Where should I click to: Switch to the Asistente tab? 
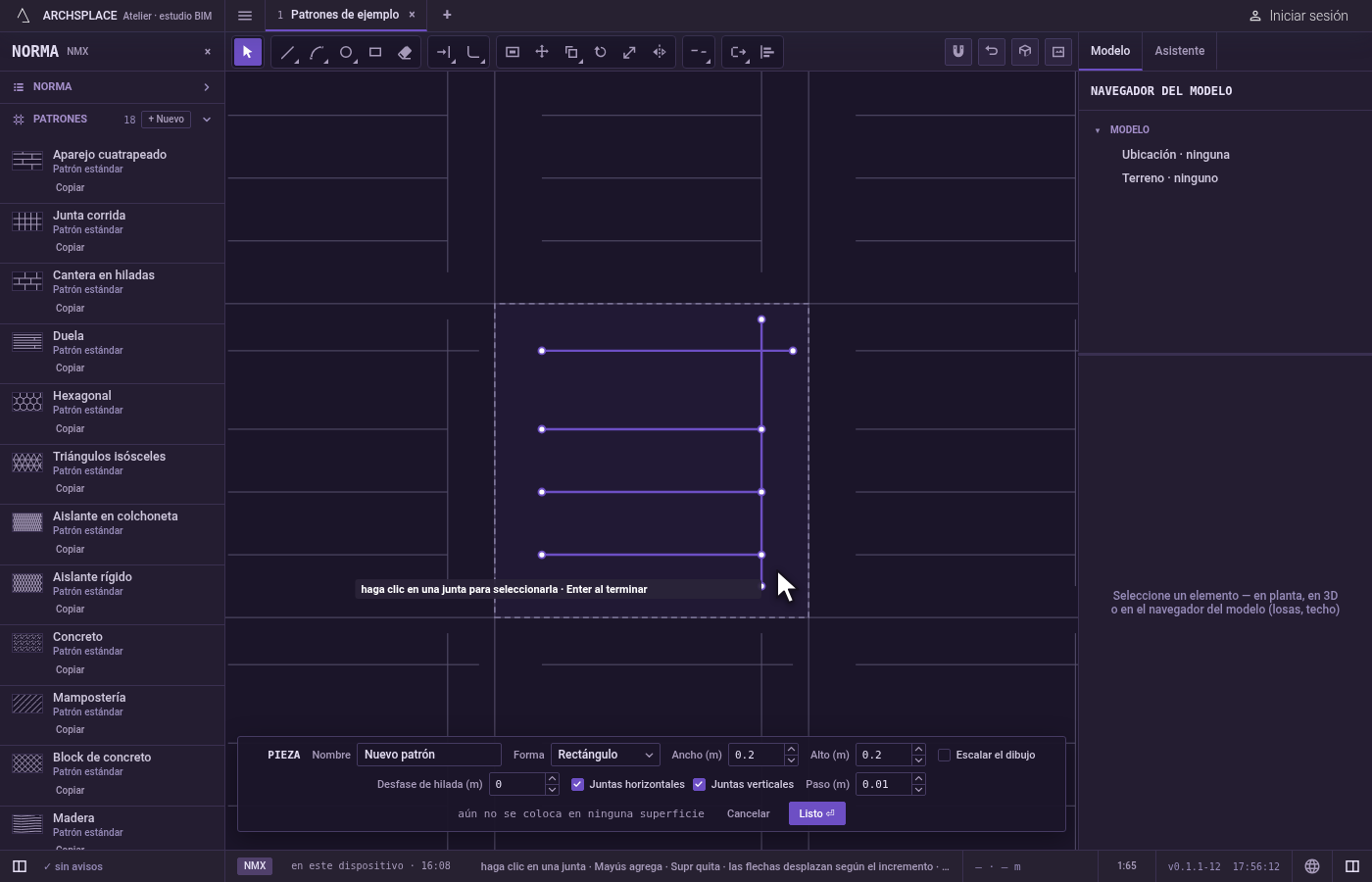(x=1179, y=51)
